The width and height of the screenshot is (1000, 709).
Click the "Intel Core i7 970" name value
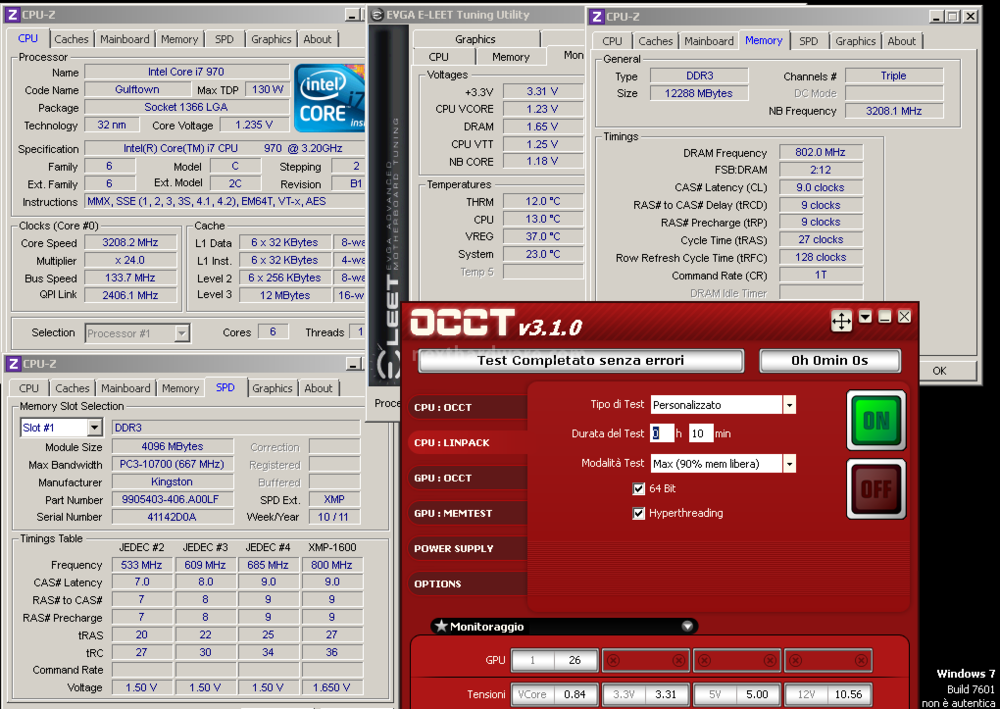click(186, 72)
